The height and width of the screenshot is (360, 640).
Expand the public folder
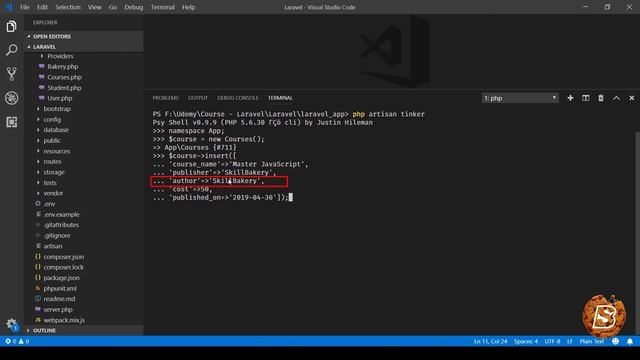(x=52, y=140)
